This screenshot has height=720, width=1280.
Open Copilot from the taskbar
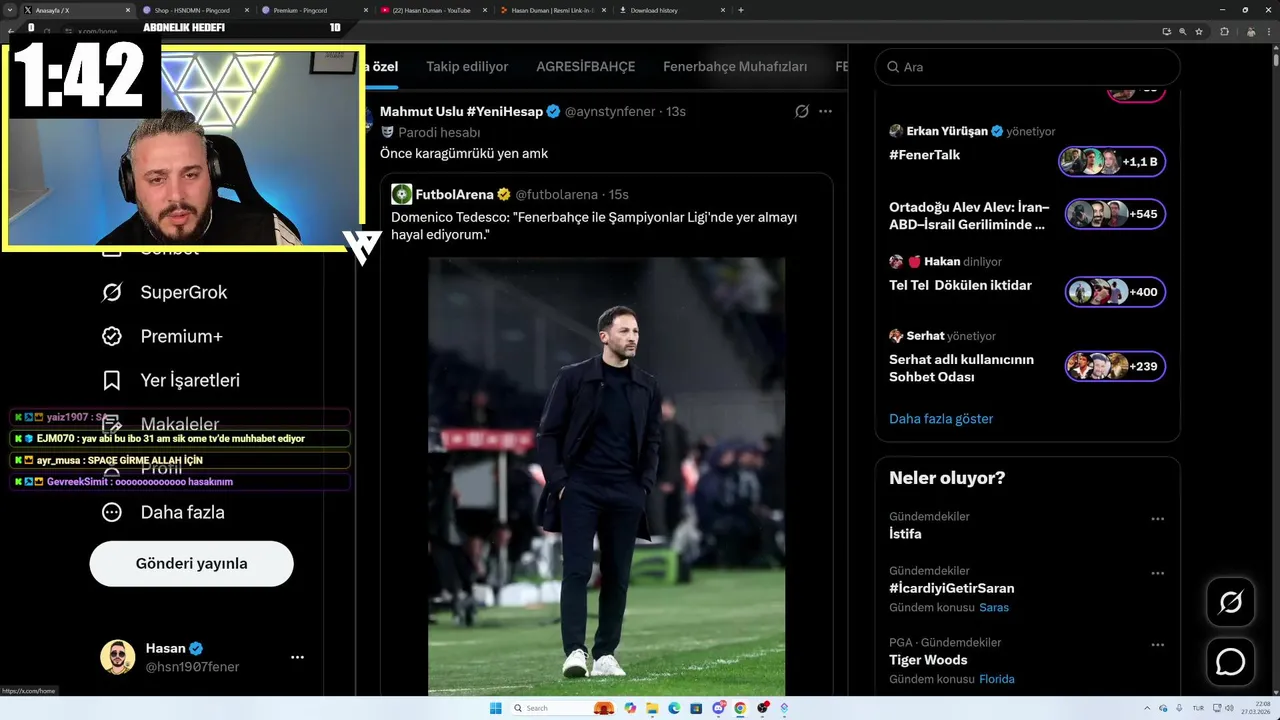629,708
